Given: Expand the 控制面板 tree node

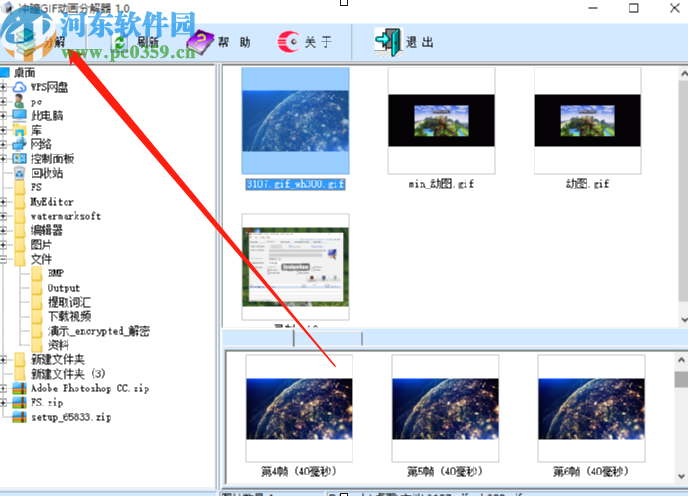Looking at the screenshot, I should pyautogui.click(x=3, y=158).
